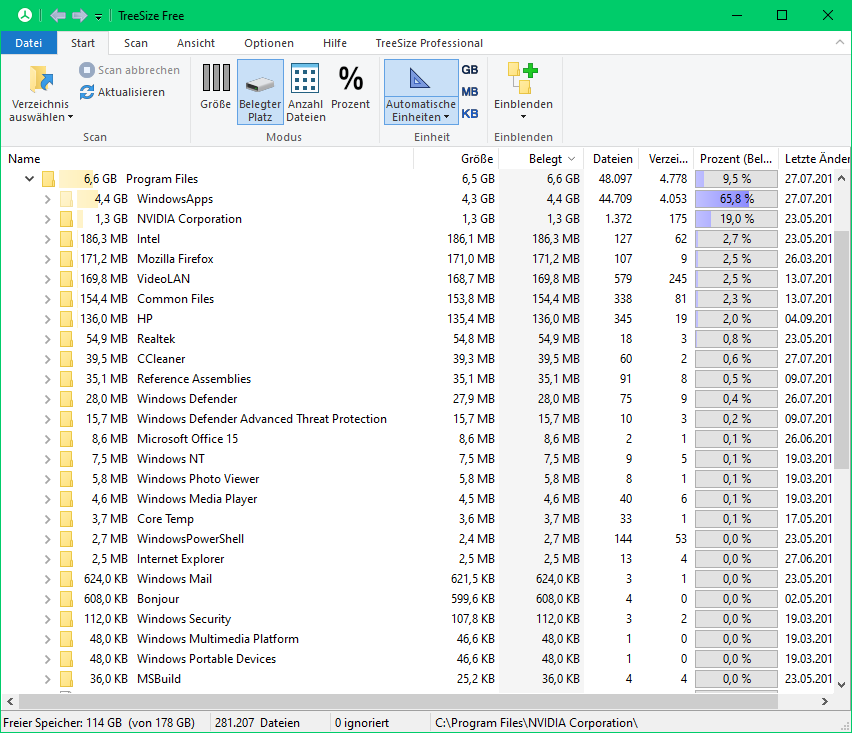Click the HP folder icon
Viewport: 852px width, 733px height.
coord(66,319)
